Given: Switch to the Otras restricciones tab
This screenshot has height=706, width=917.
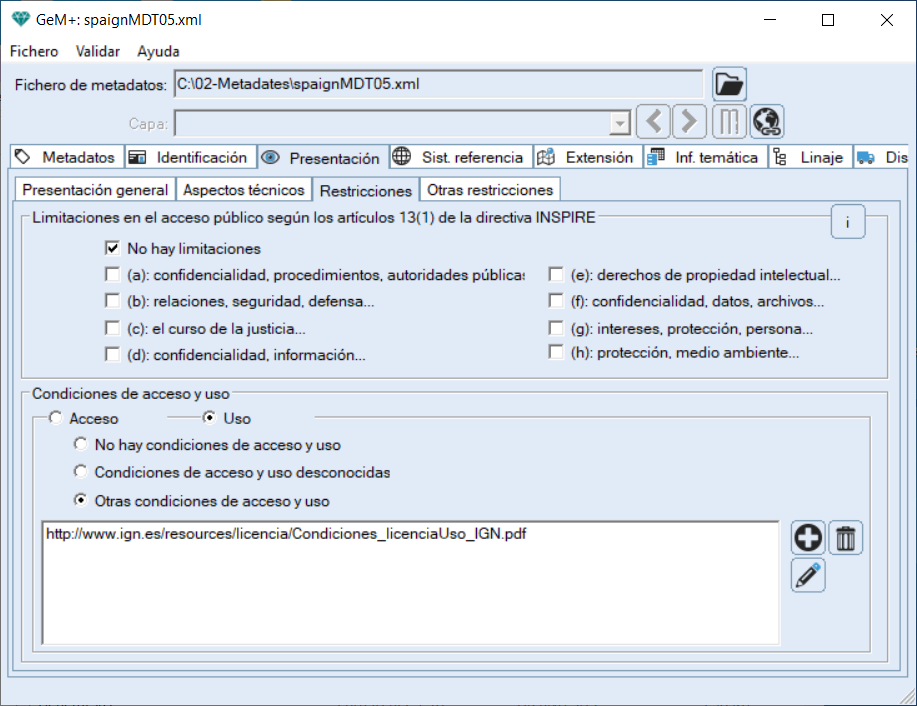Looking at the screenshot, I should coord(489,190).
